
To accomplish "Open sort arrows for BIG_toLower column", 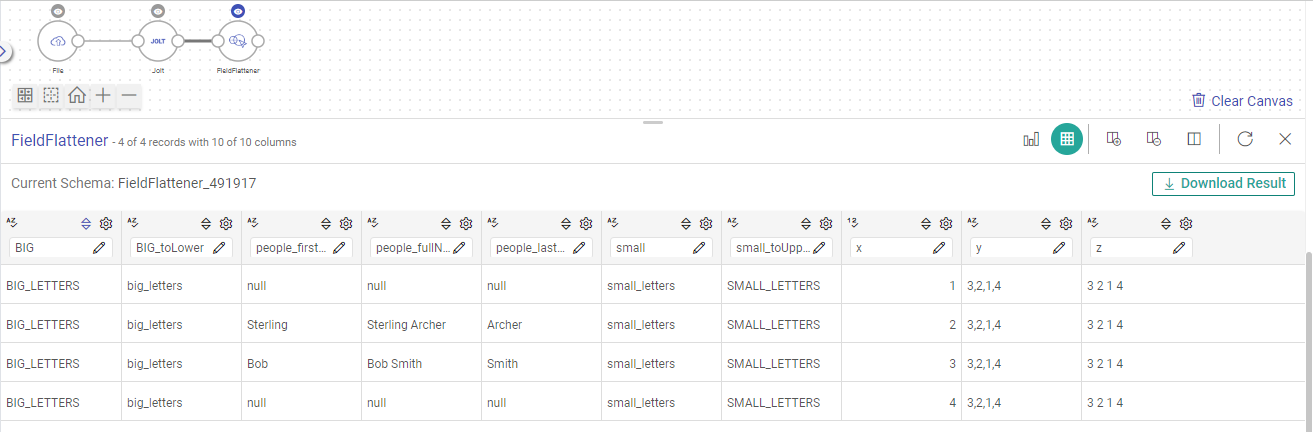I will tap(206, 224).
